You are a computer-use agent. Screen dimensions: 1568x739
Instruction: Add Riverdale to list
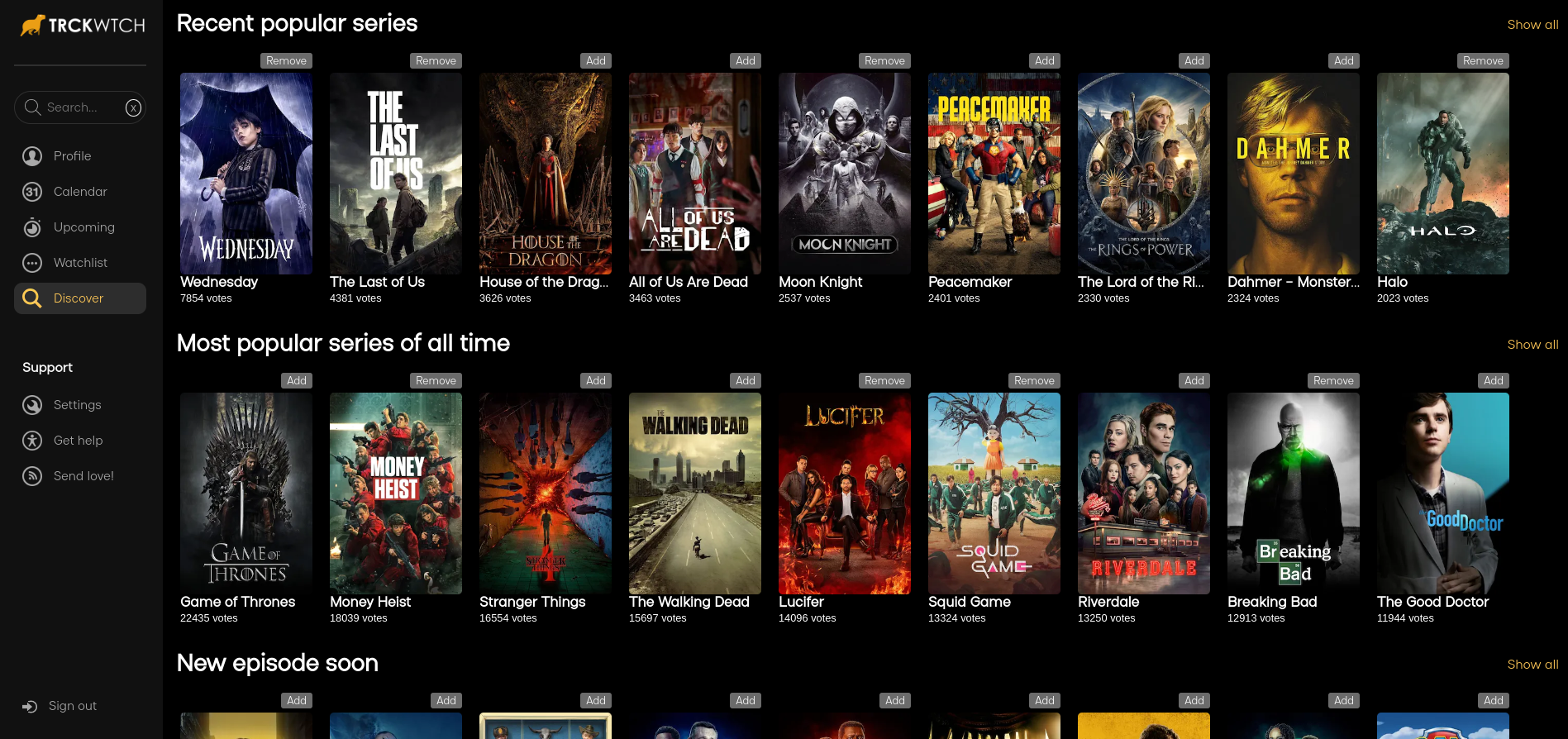(x=1194, y=381)
